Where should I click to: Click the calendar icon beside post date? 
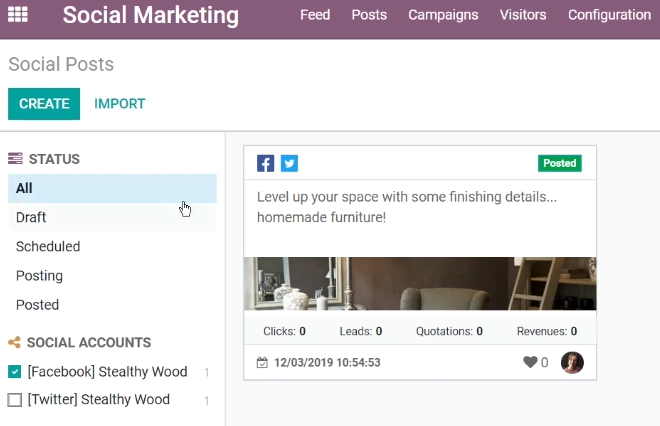click(262, 362)
